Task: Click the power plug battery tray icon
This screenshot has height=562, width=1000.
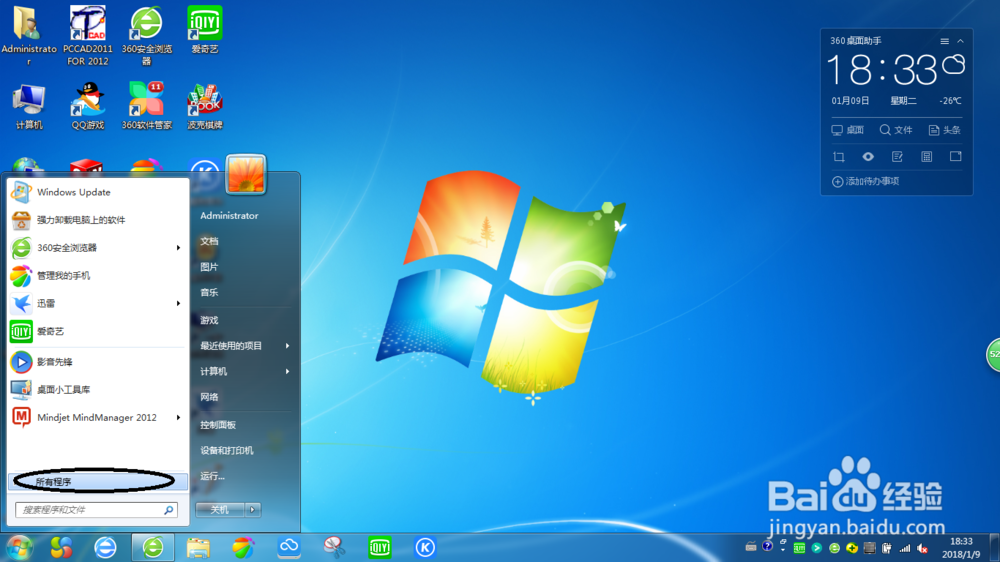Action: [x=887, y=548]
